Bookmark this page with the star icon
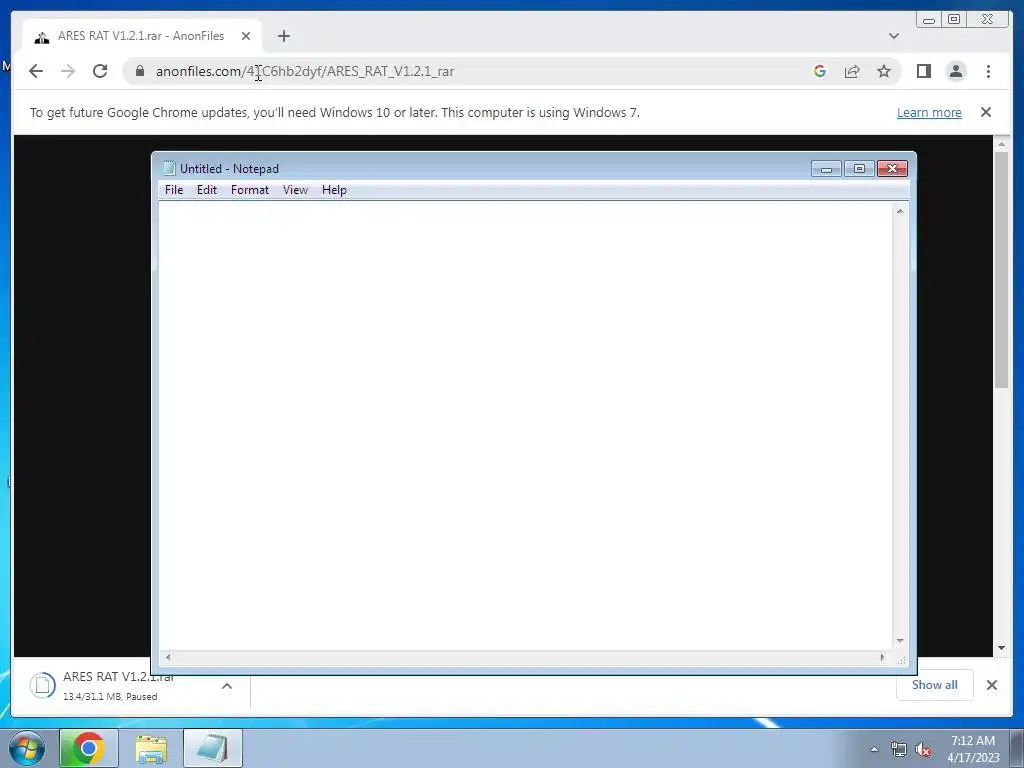This screenshot has height=768, width=1024. (x=884, y=71)
